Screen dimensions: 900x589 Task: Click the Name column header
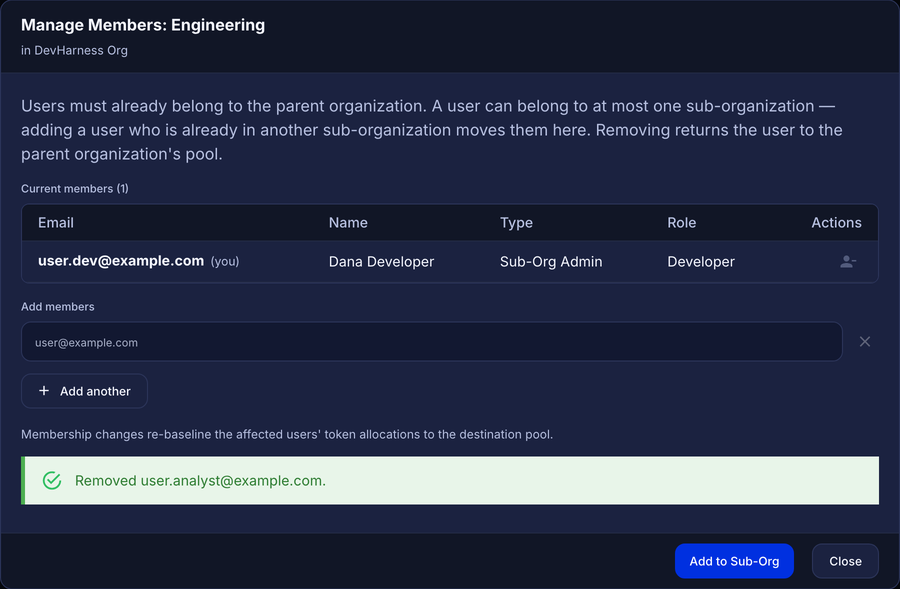click(x=348, y=223)
